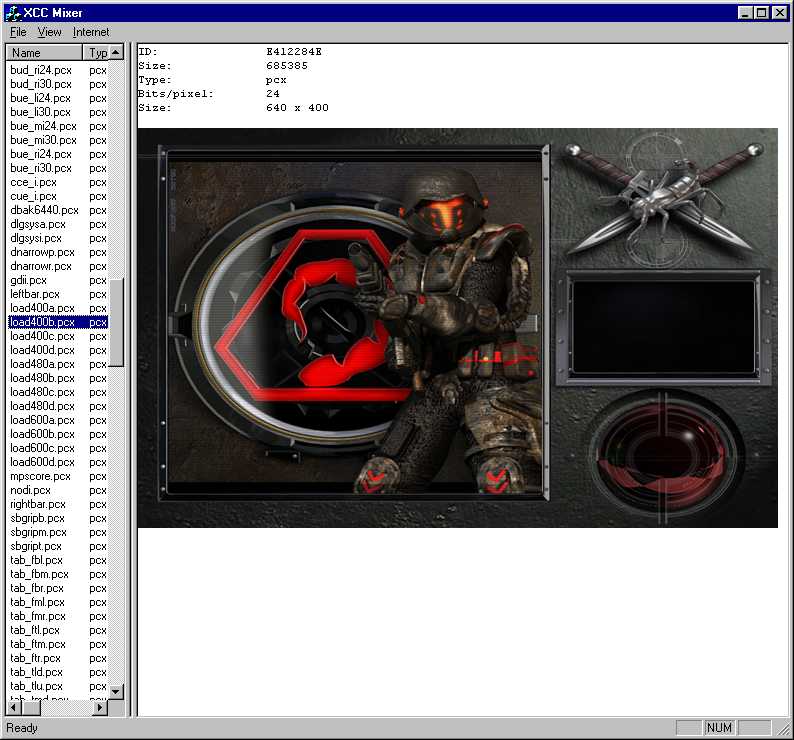Click the horizontal scrollbar right arrow
794x740 pixels.
100,707
